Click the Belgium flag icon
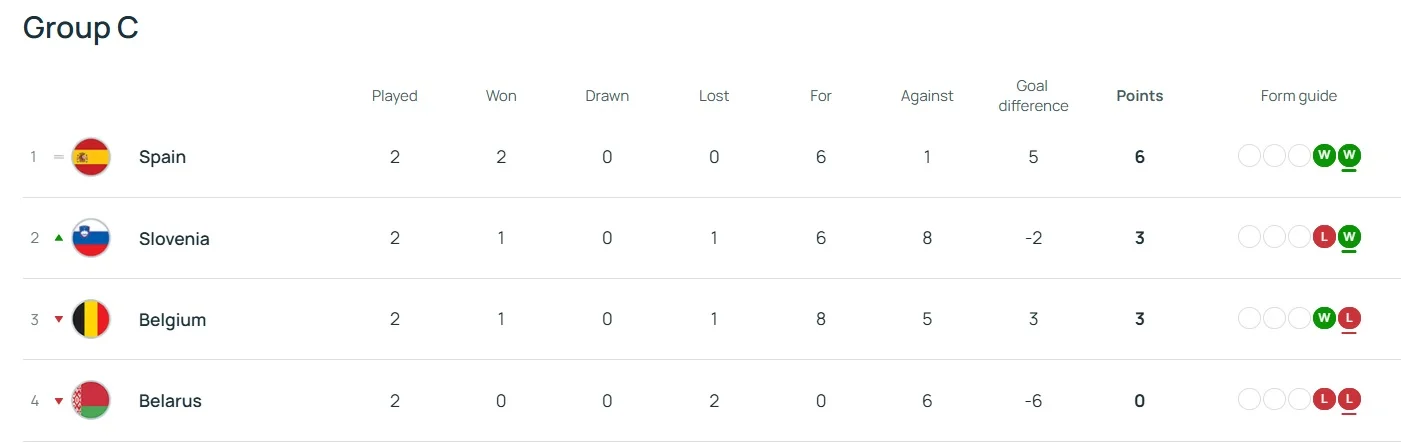This screenshot has width=1401, height=443. coord(90,320)
